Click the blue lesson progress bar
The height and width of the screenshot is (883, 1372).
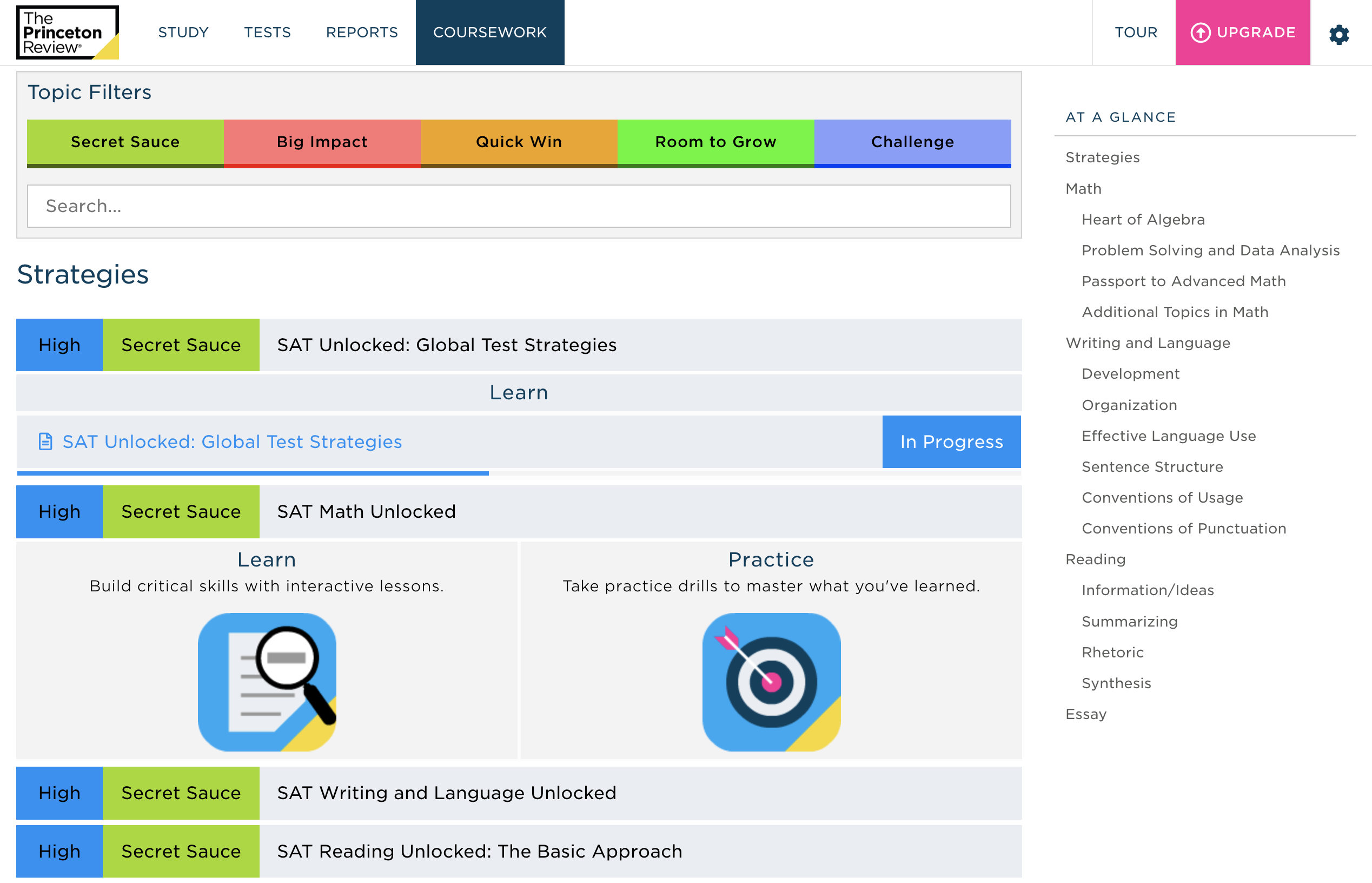tap(252, 473)
